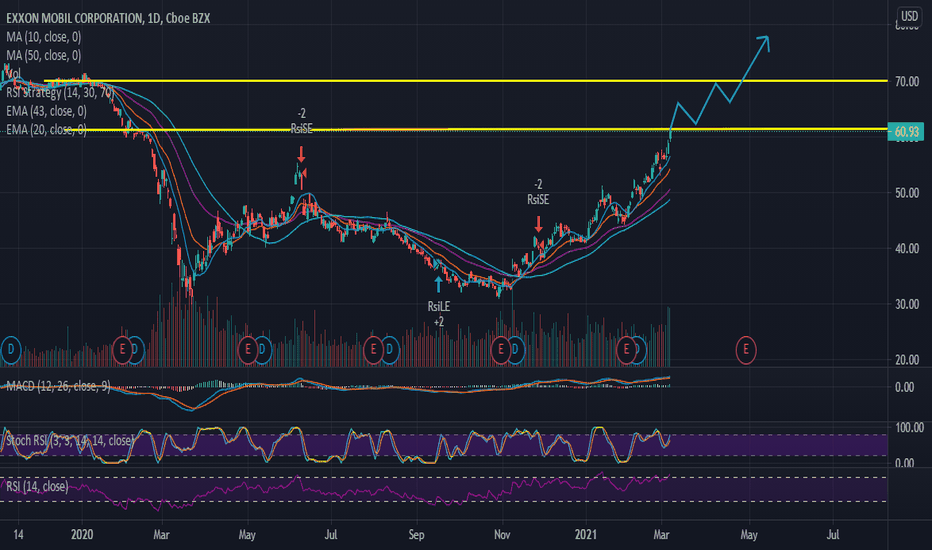Click the 30.00 price axis label
Viewport: 932px width, 550px height.
point(907,304)
